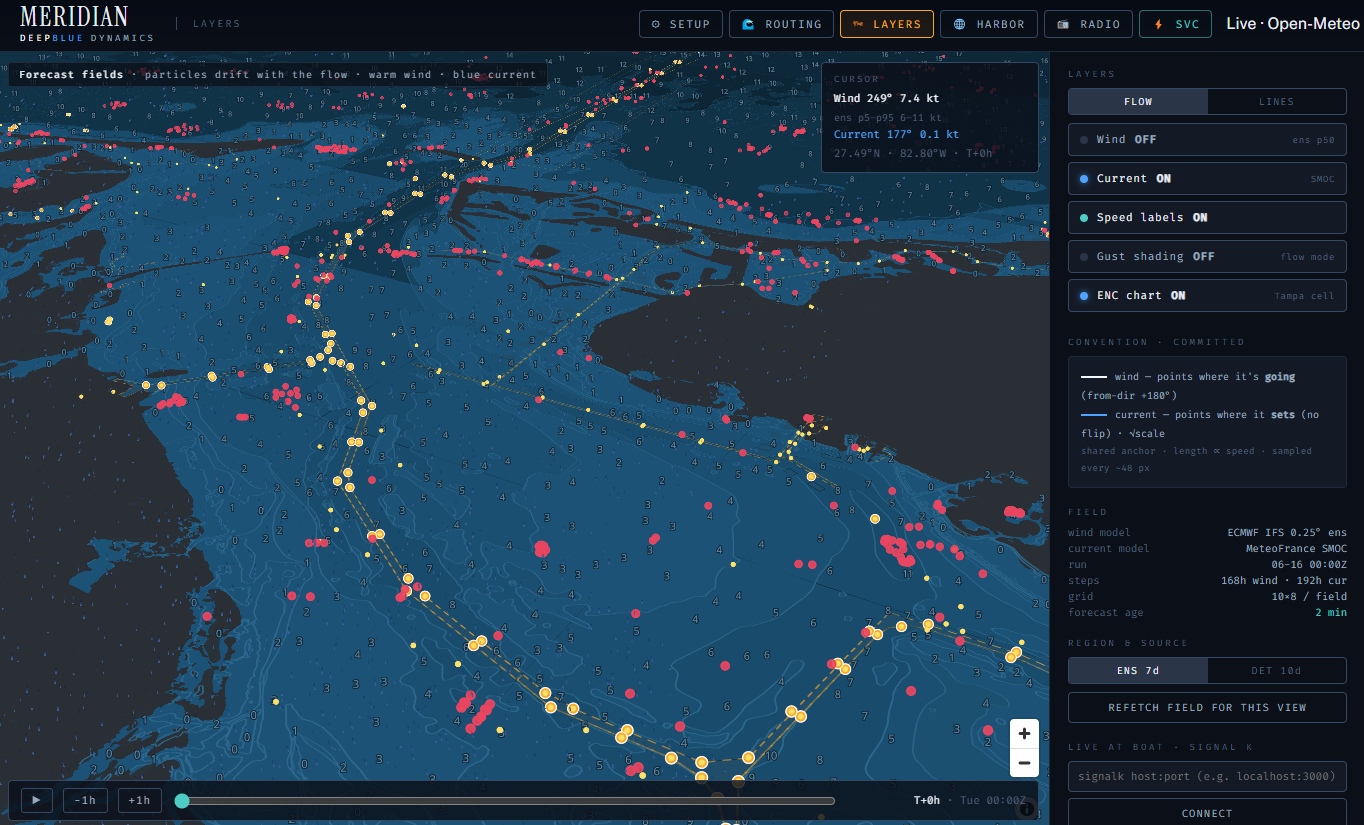This screenshot has width=1364, height=825.
Task: Click the Connect button for Signal K
Action: [1207, 812]
